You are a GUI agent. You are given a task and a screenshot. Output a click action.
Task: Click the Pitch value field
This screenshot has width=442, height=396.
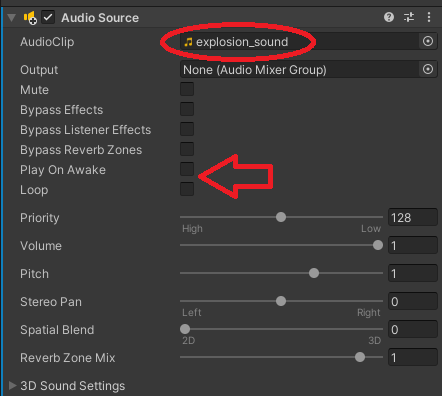(x=413, y=273)
